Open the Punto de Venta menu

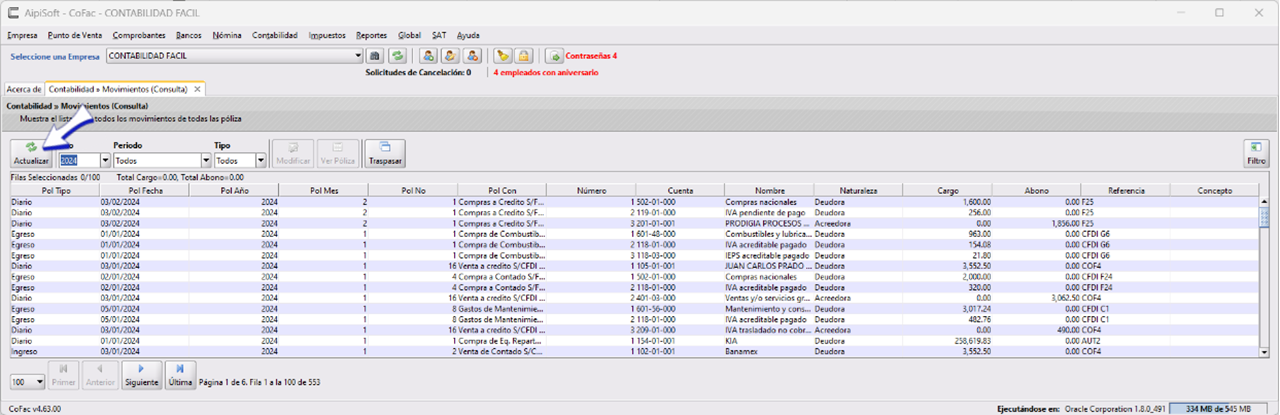[x=75, y=35]
